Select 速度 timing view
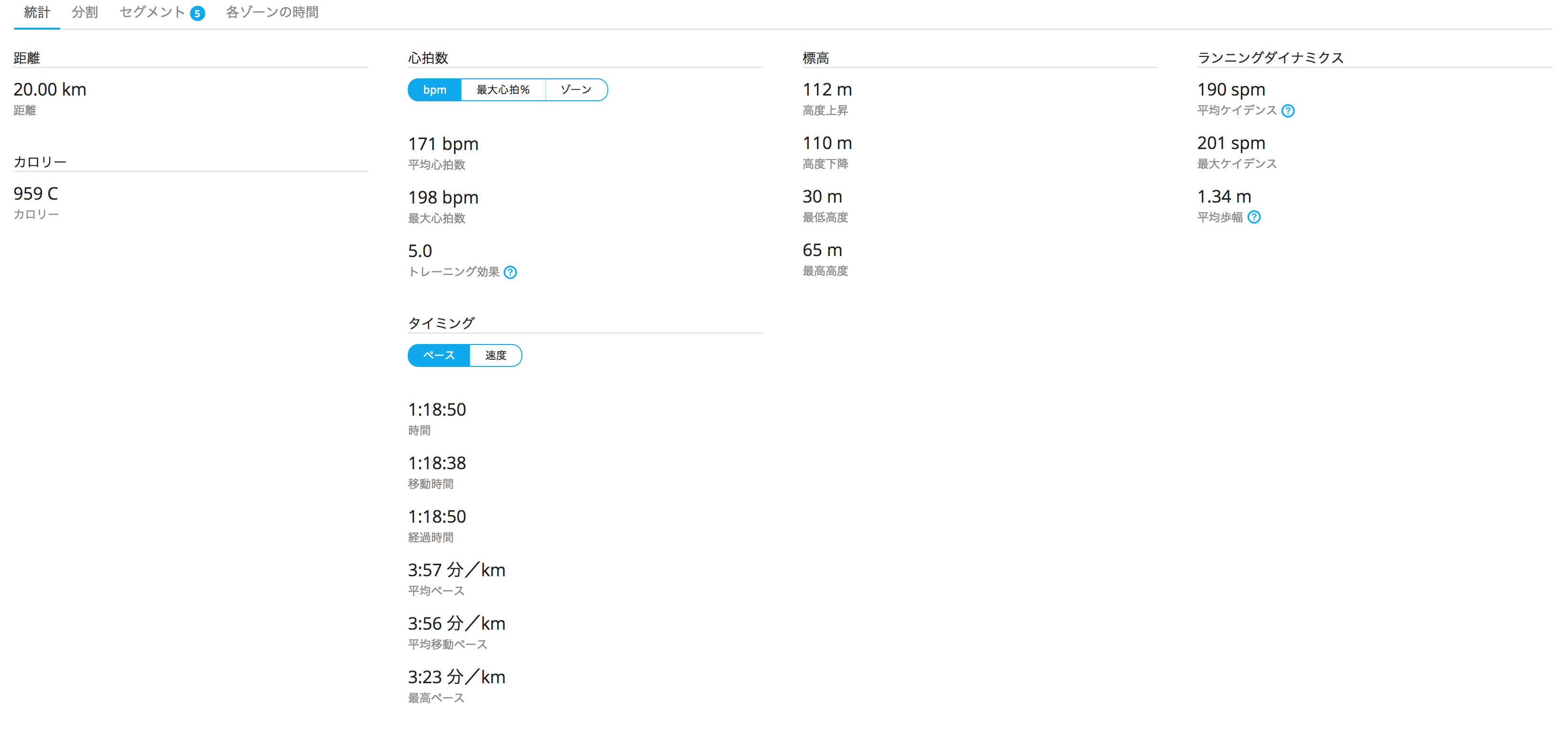1568x731 pixels. click(496, 355)
